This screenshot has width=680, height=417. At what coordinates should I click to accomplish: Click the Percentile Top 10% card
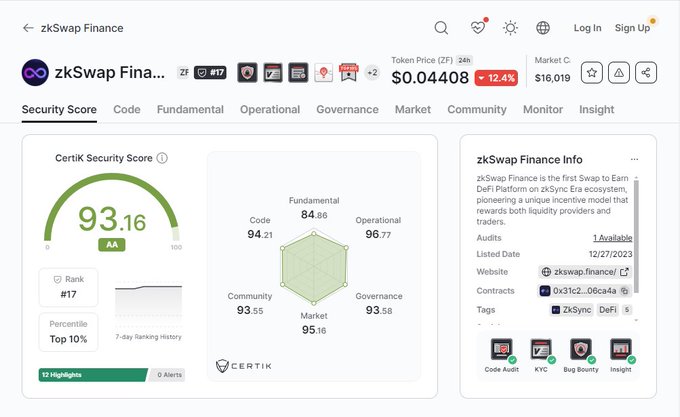pos(69,332)
